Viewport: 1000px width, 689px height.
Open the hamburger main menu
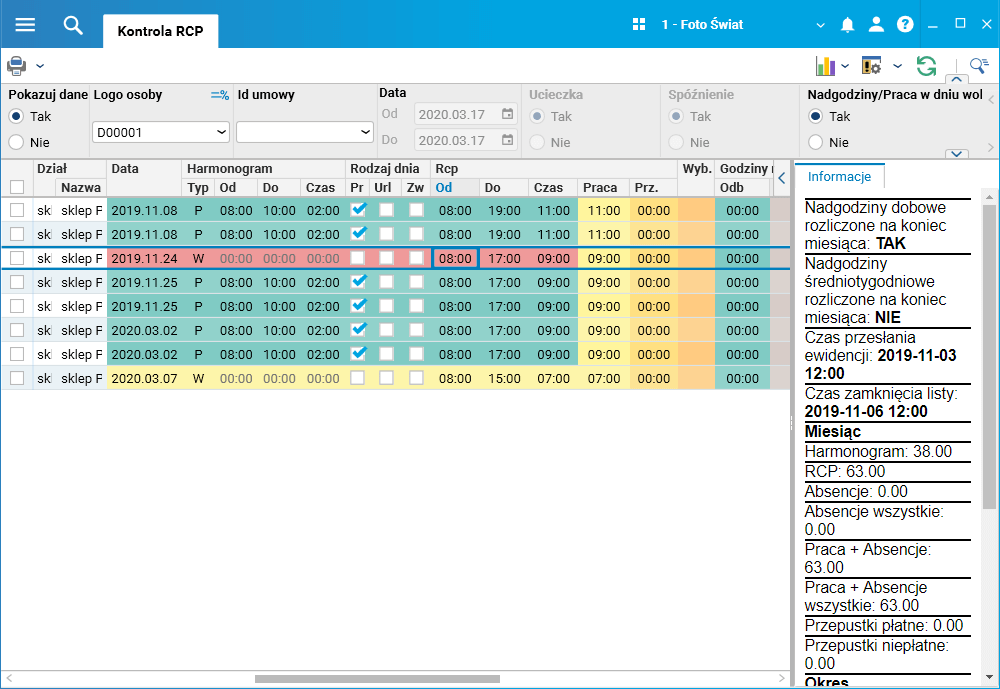click(25, 25)
